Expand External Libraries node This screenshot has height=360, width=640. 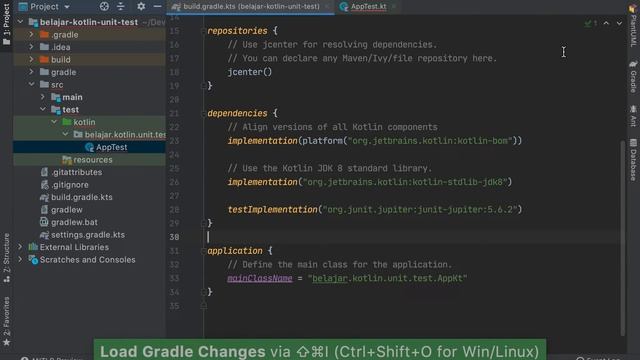pos(20,247)
